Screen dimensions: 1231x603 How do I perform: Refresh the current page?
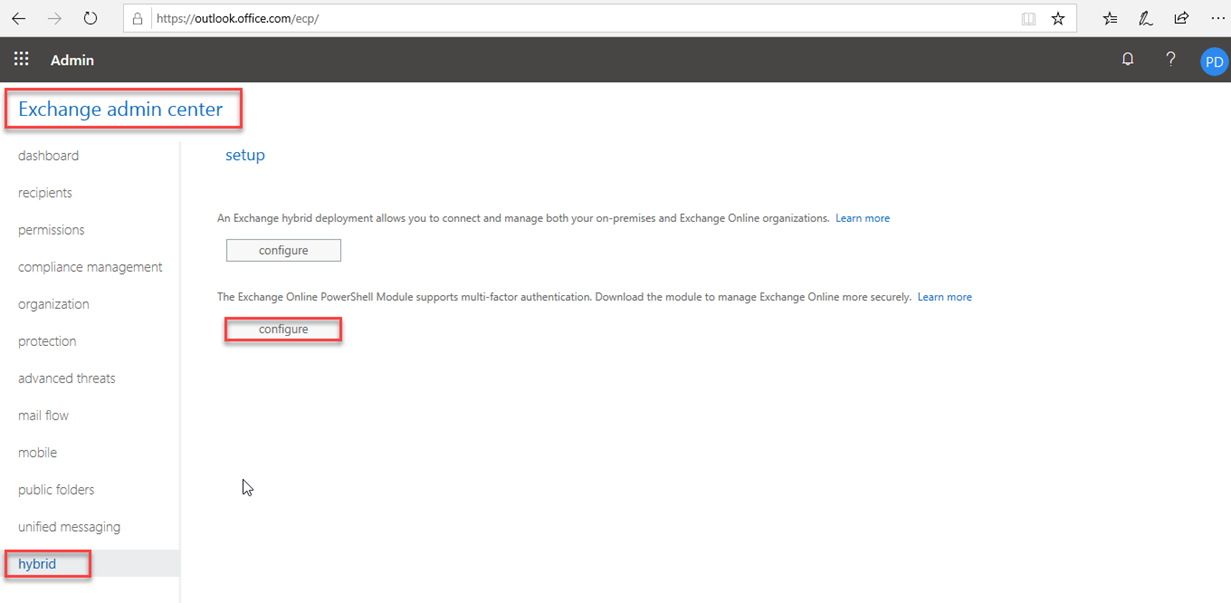click(x=91, y=18)
